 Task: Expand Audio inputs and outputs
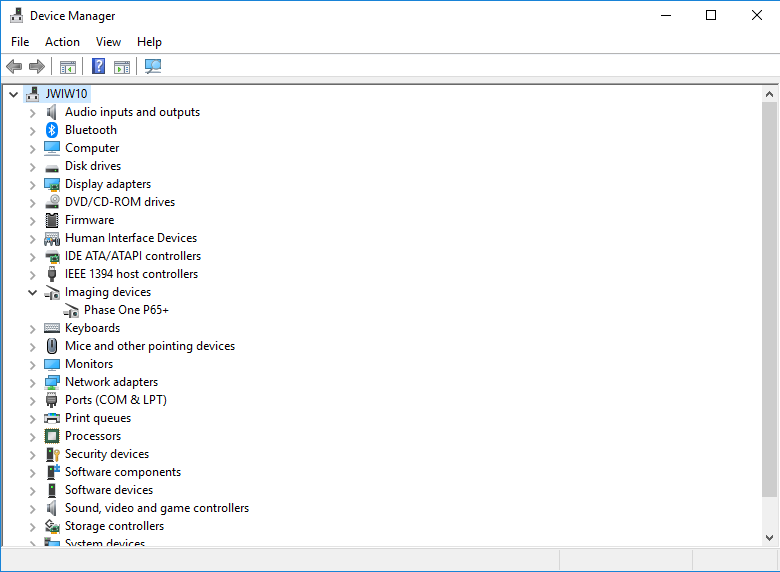32,113
